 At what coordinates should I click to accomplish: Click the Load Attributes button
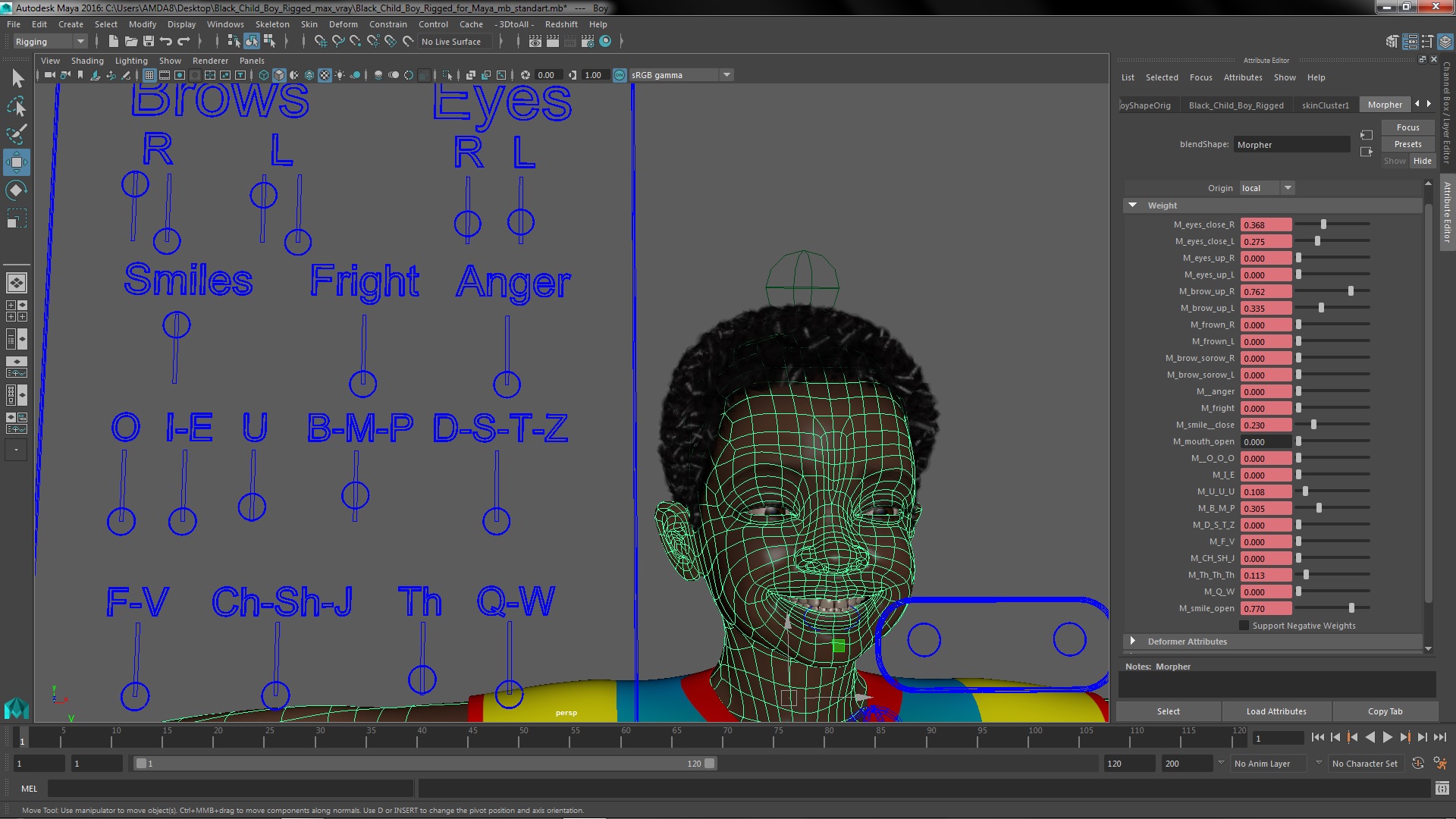click(1276, 711)
